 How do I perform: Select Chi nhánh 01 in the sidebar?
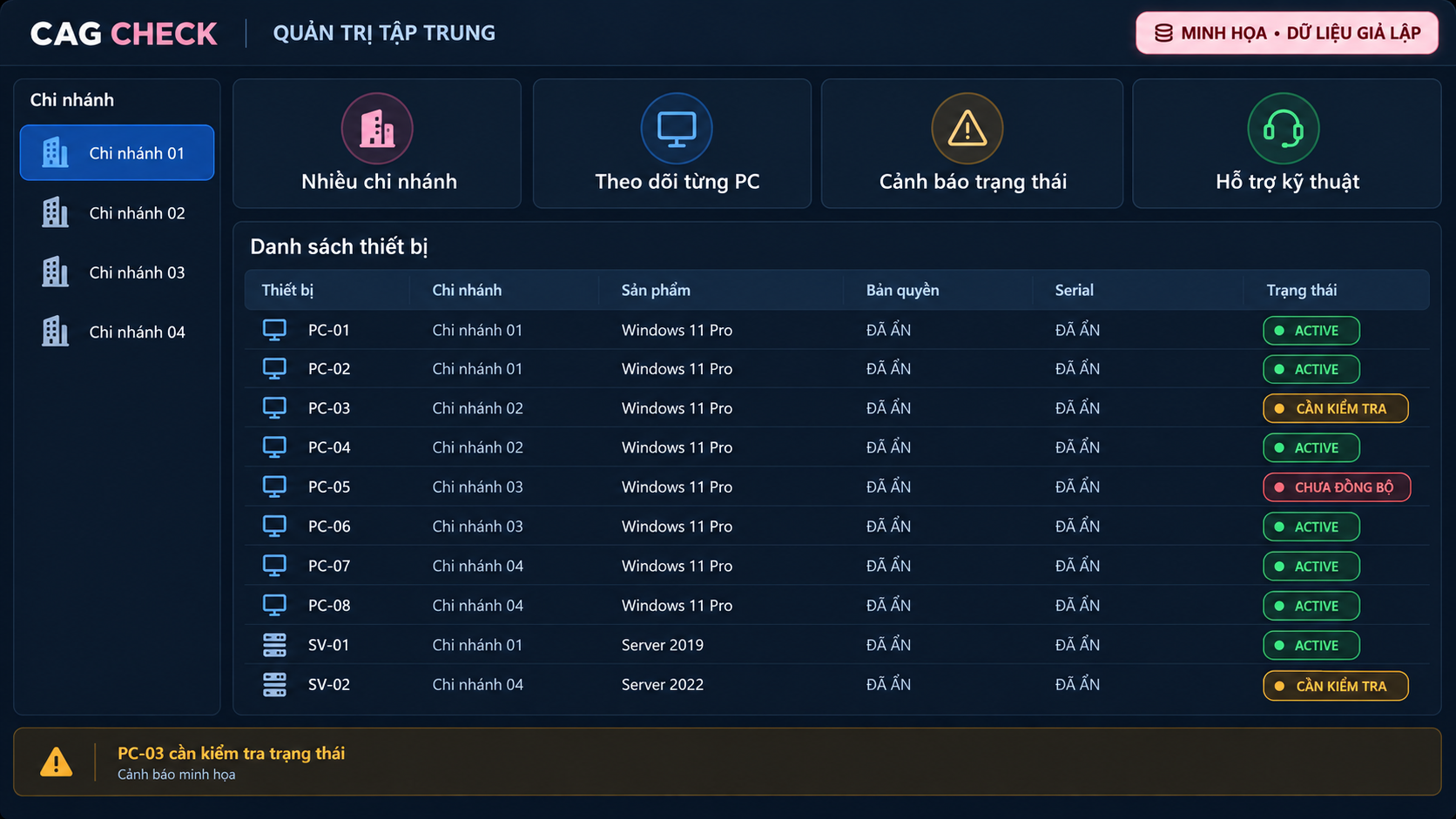pyautogui.click(x=117, y=152)
